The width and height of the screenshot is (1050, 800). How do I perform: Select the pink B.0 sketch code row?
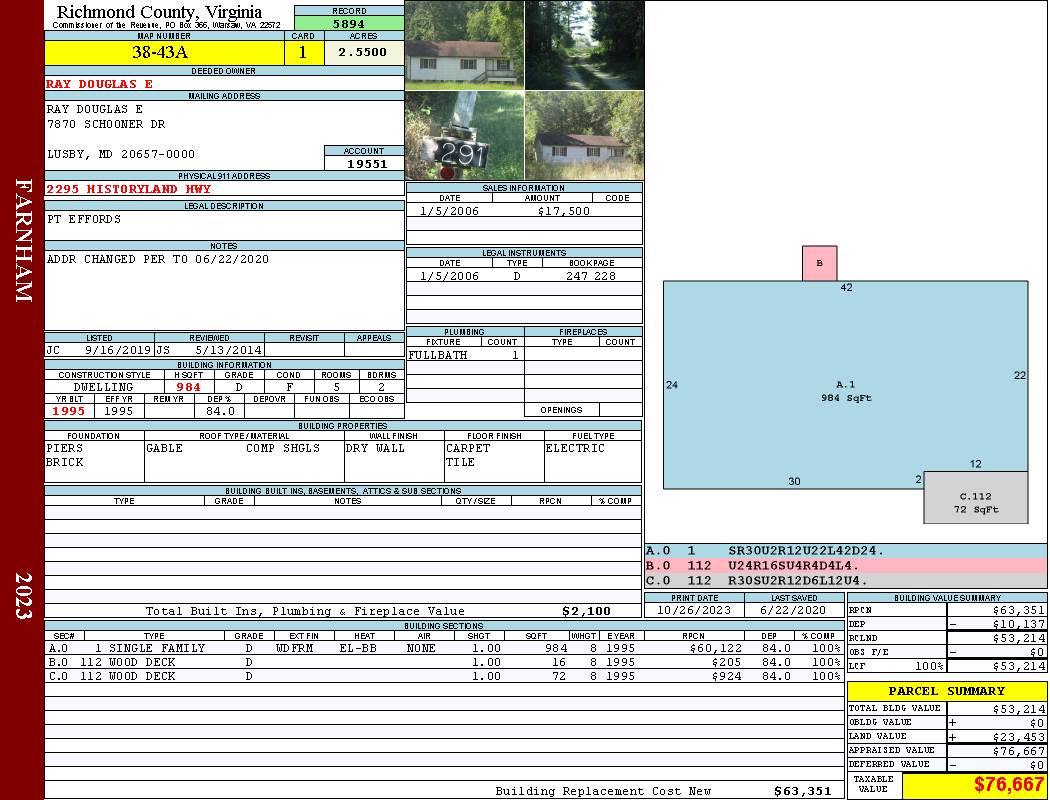pos(845,565)
